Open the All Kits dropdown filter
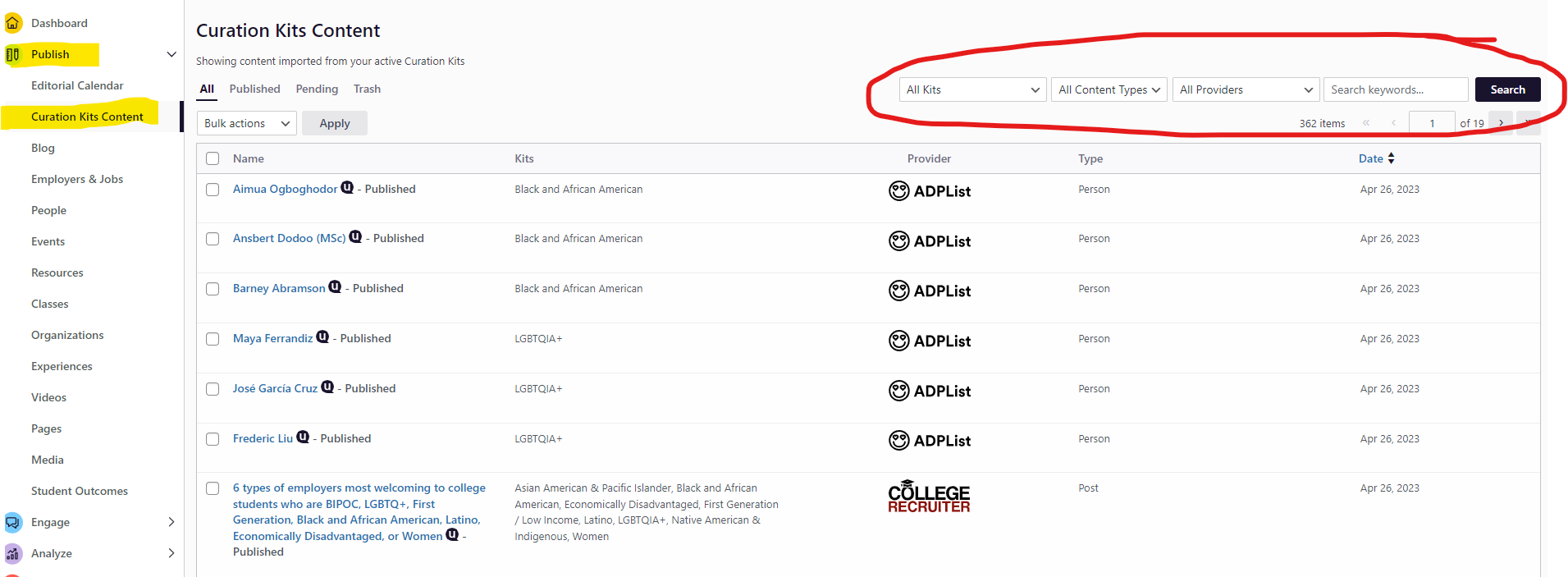The width and height of the screenshot is (1568, 577). (x=972, y=89)
